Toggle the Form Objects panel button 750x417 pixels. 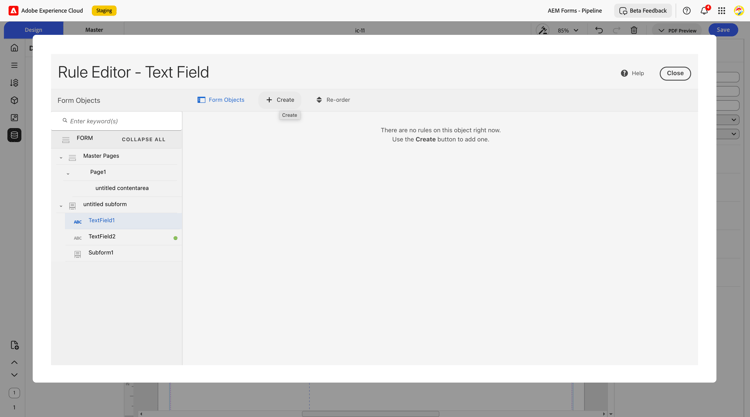(221, 100)
